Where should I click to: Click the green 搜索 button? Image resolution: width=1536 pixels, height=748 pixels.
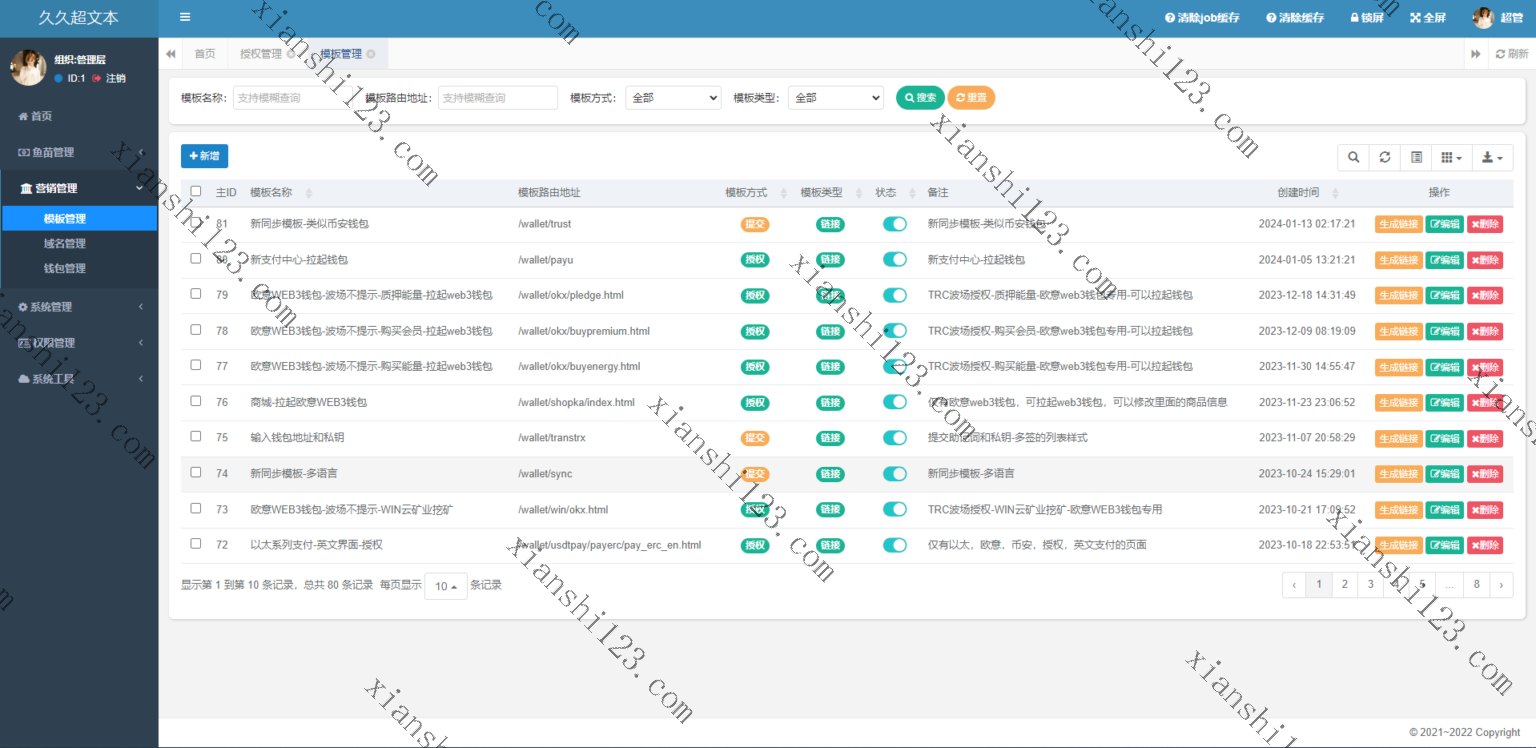point(920,98)
